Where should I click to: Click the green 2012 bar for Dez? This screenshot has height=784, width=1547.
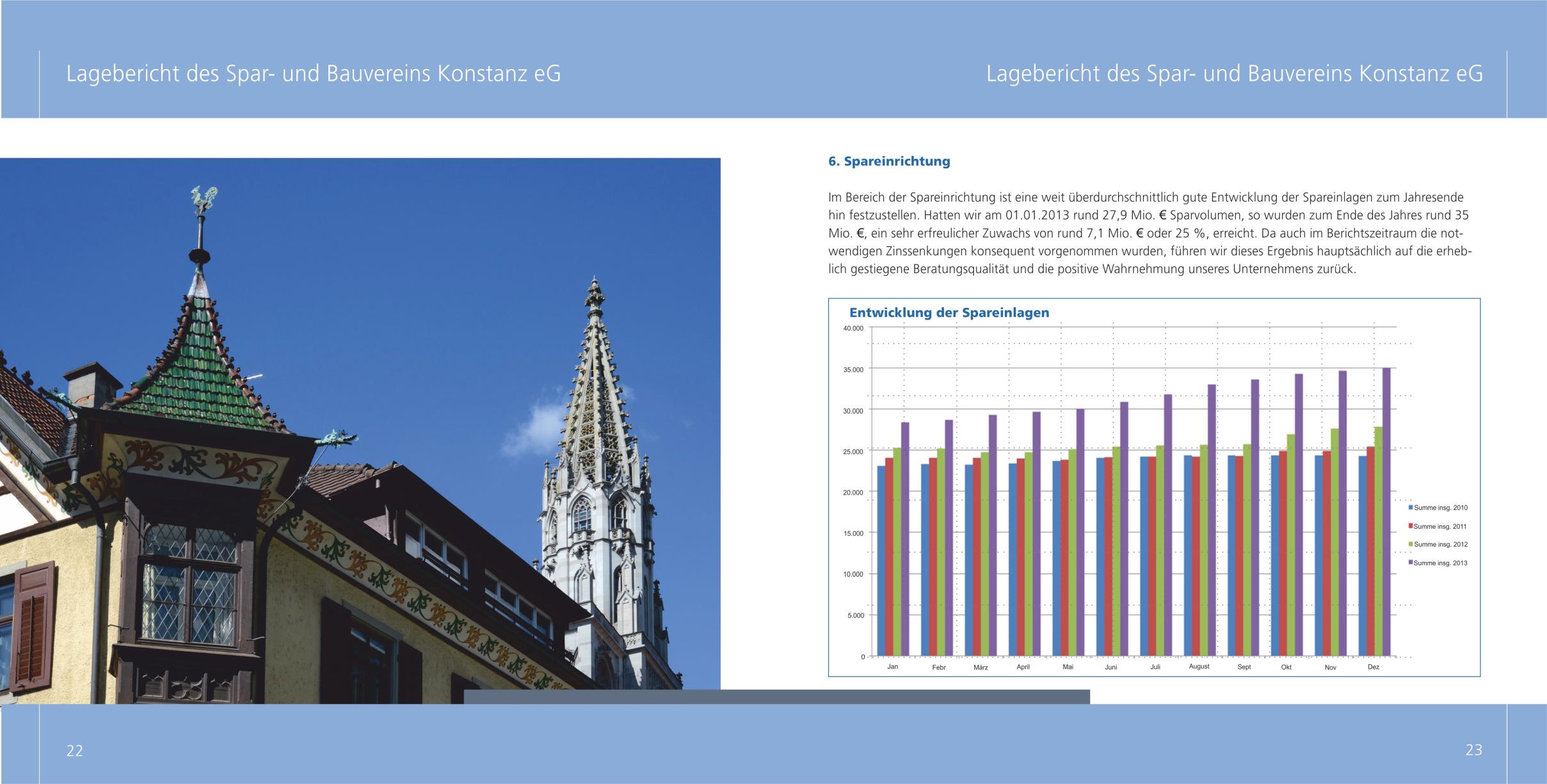click(1379, 541)
